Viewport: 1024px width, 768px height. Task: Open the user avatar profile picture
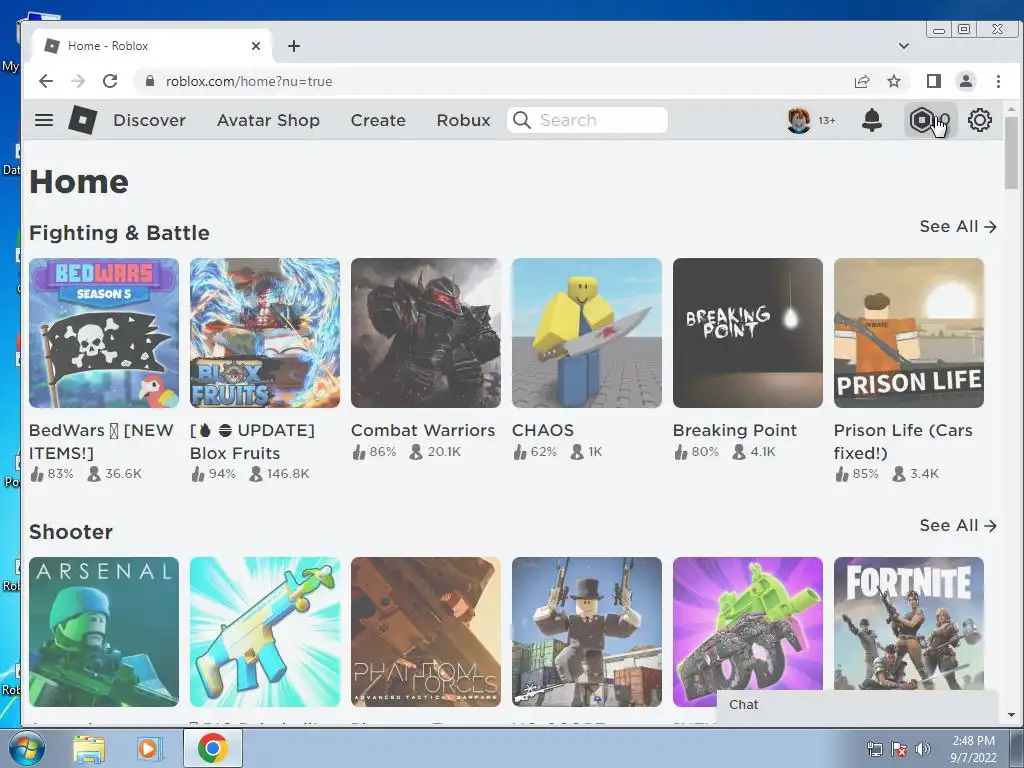point(798,120)
